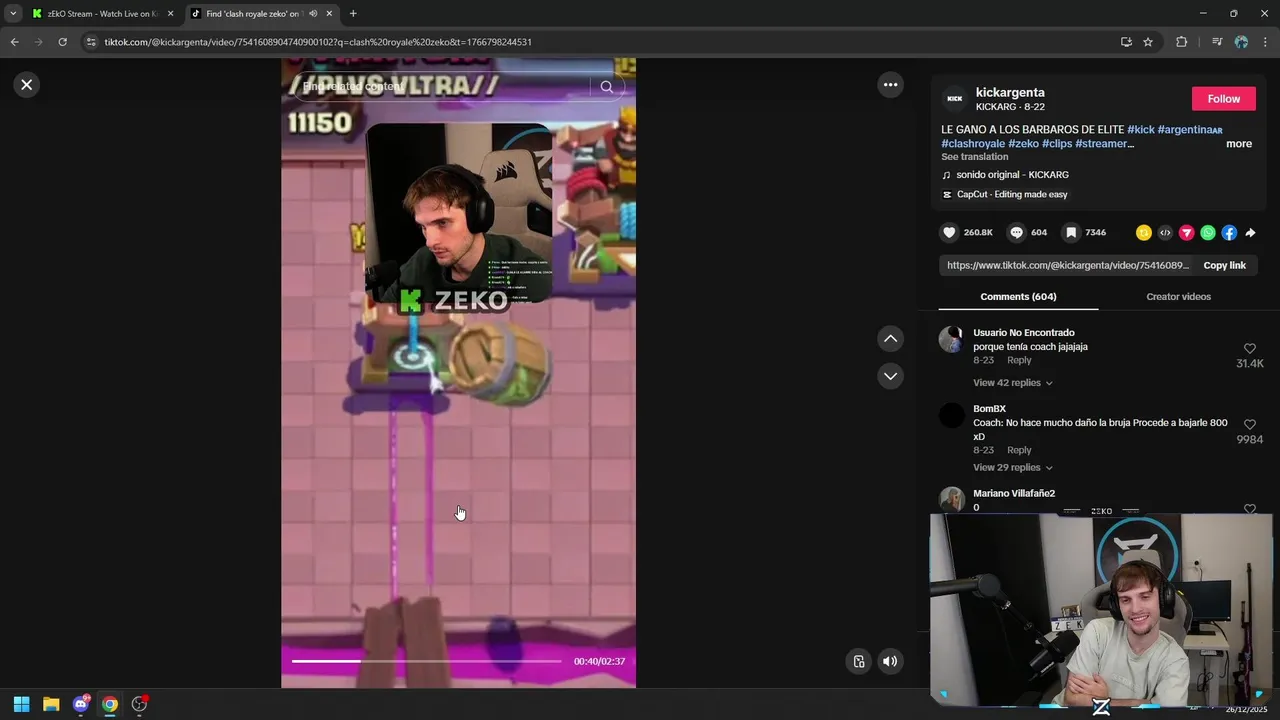The height and width of the screenshot is (720, 1280).
Task: Open more share options arrow
Action: tap(1250, 233)
